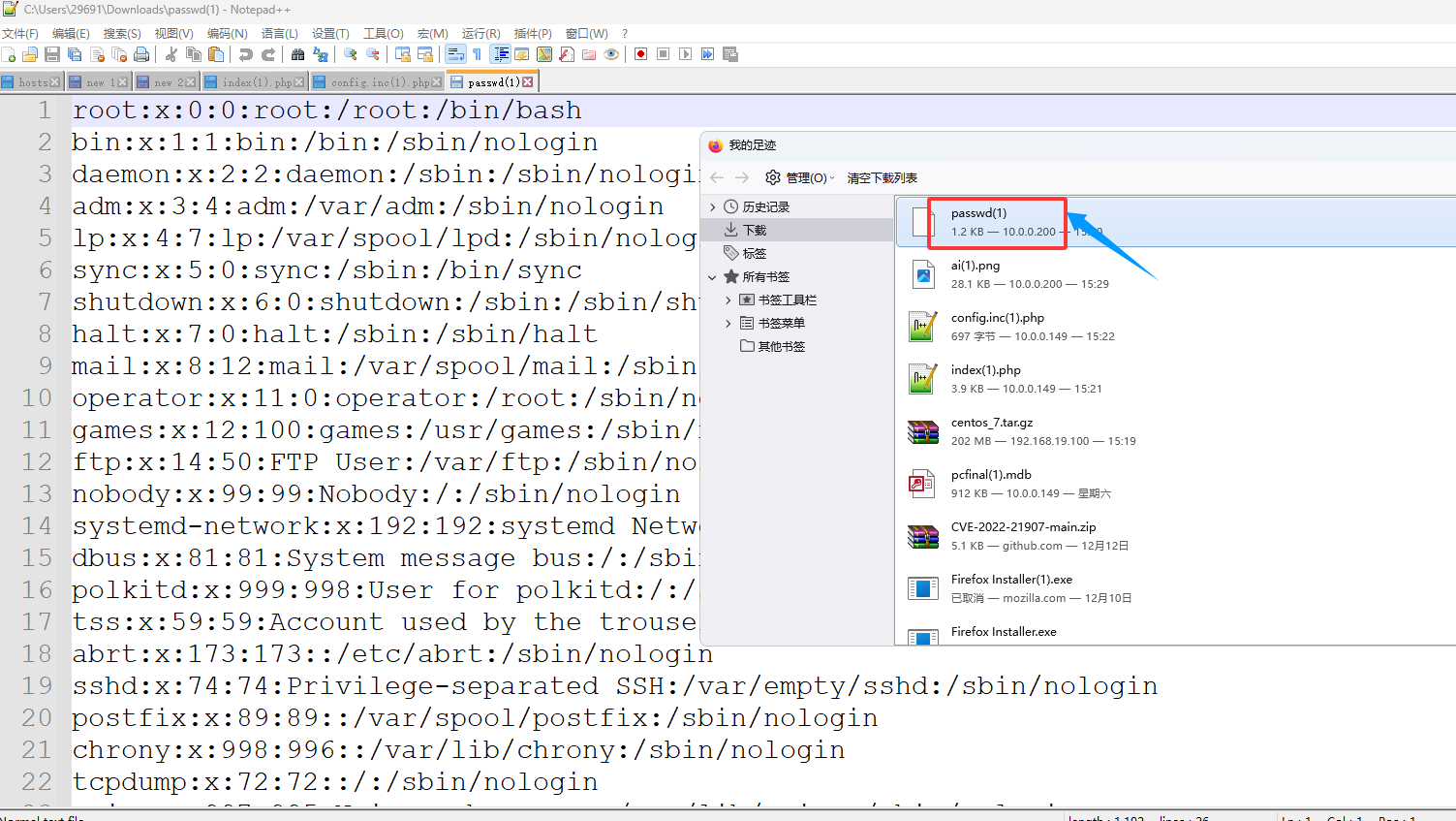
Task: Open the 插件(P) menu
Action: [x=533, y=33]
